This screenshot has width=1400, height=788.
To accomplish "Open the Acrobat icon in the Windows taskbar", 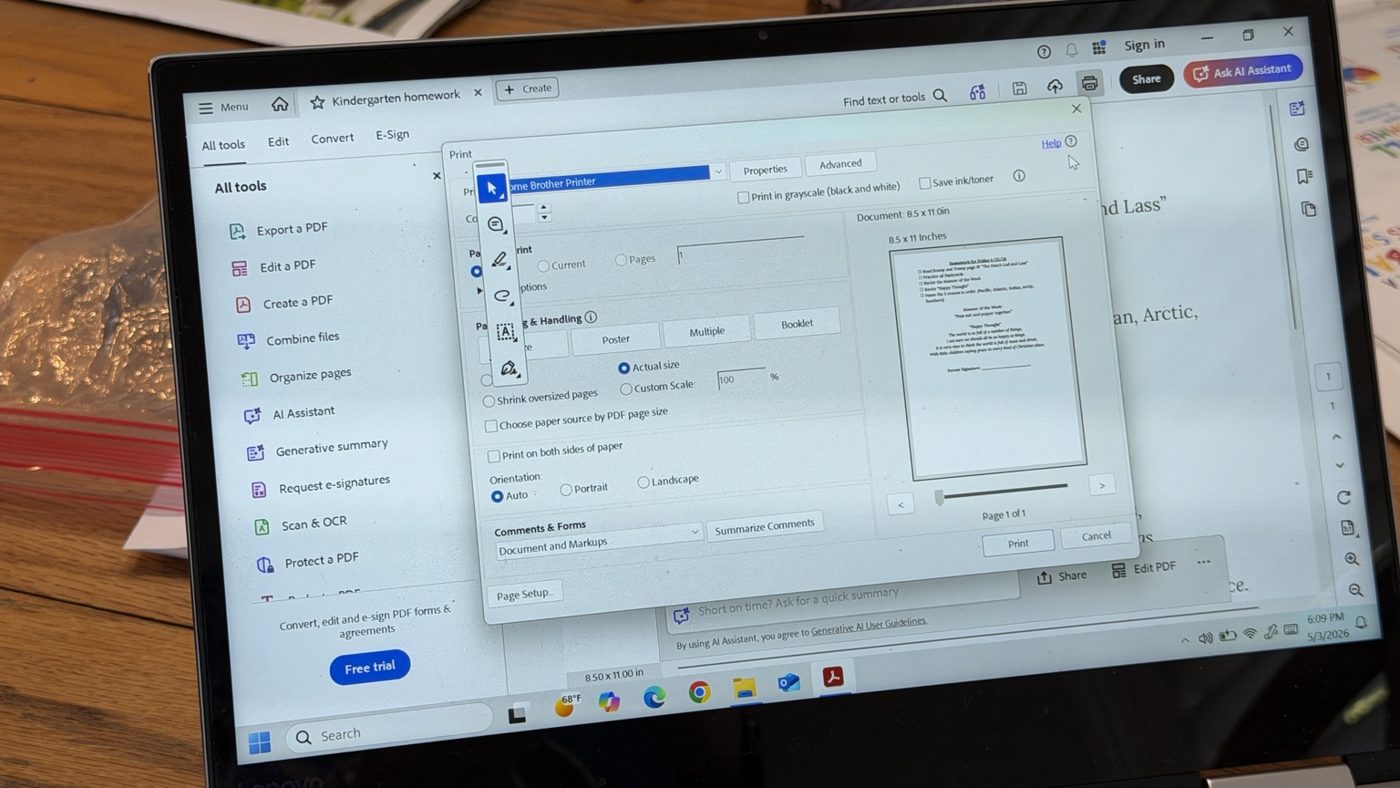I will [833, 678].
